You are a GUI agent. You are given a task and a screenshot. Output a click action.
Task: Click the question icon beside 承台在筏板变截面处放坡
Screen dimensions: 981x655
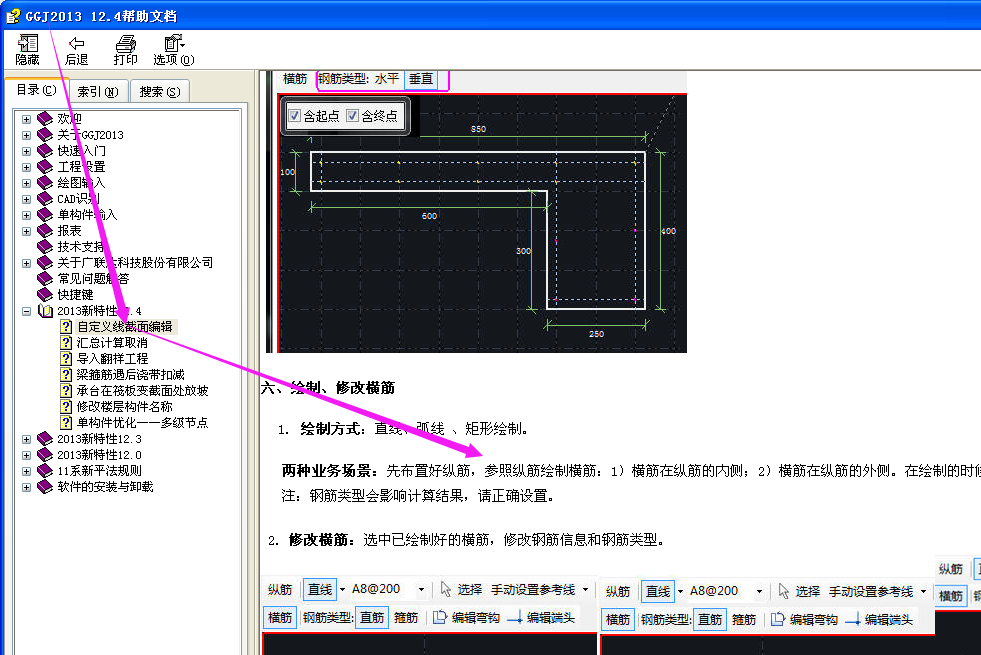tap(66, 390)
